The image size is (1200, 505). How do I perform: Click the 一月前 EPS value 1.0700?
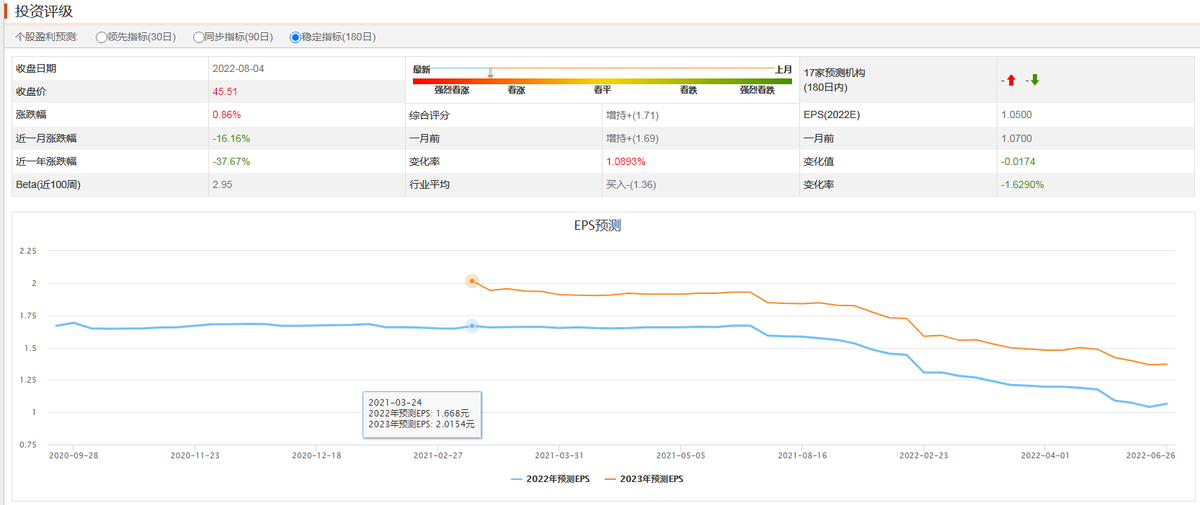click(x=1016, y=138)
